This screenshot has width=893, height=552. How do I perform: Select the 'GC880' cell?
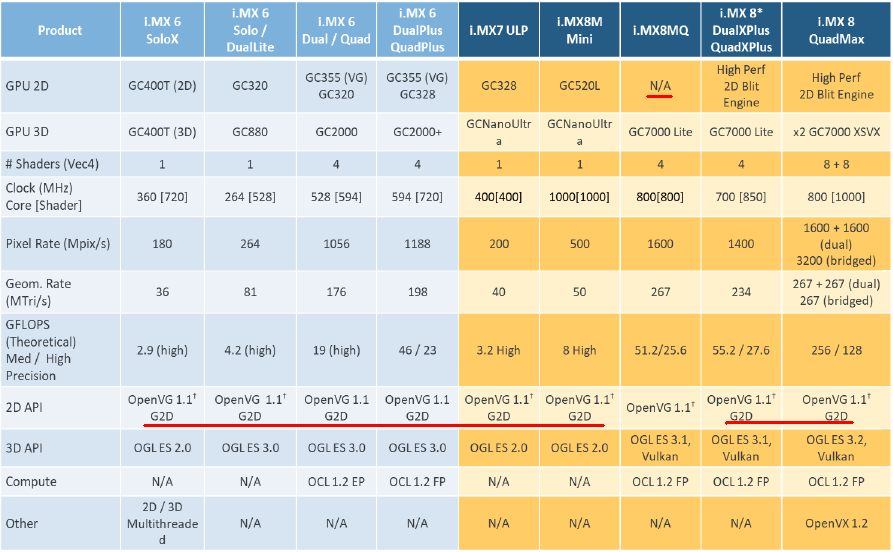[x=250, y=132]
